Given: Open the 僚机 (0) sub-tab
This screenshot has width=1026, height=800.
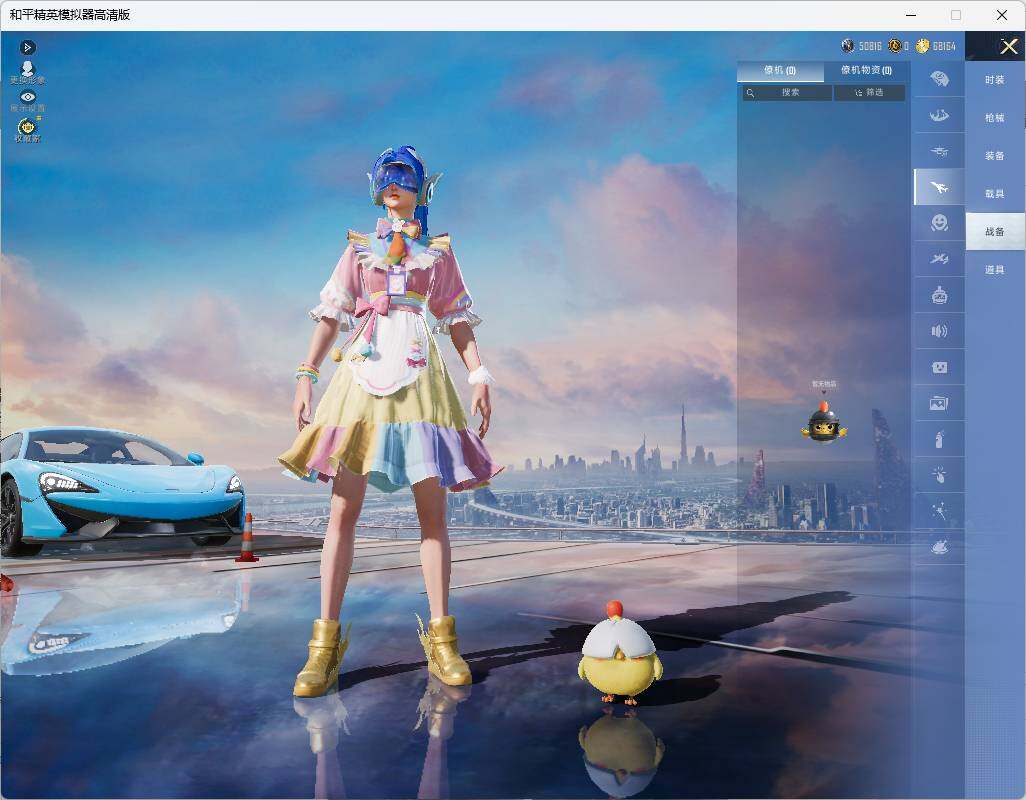Looking at the screenshot, I should 780,71.
